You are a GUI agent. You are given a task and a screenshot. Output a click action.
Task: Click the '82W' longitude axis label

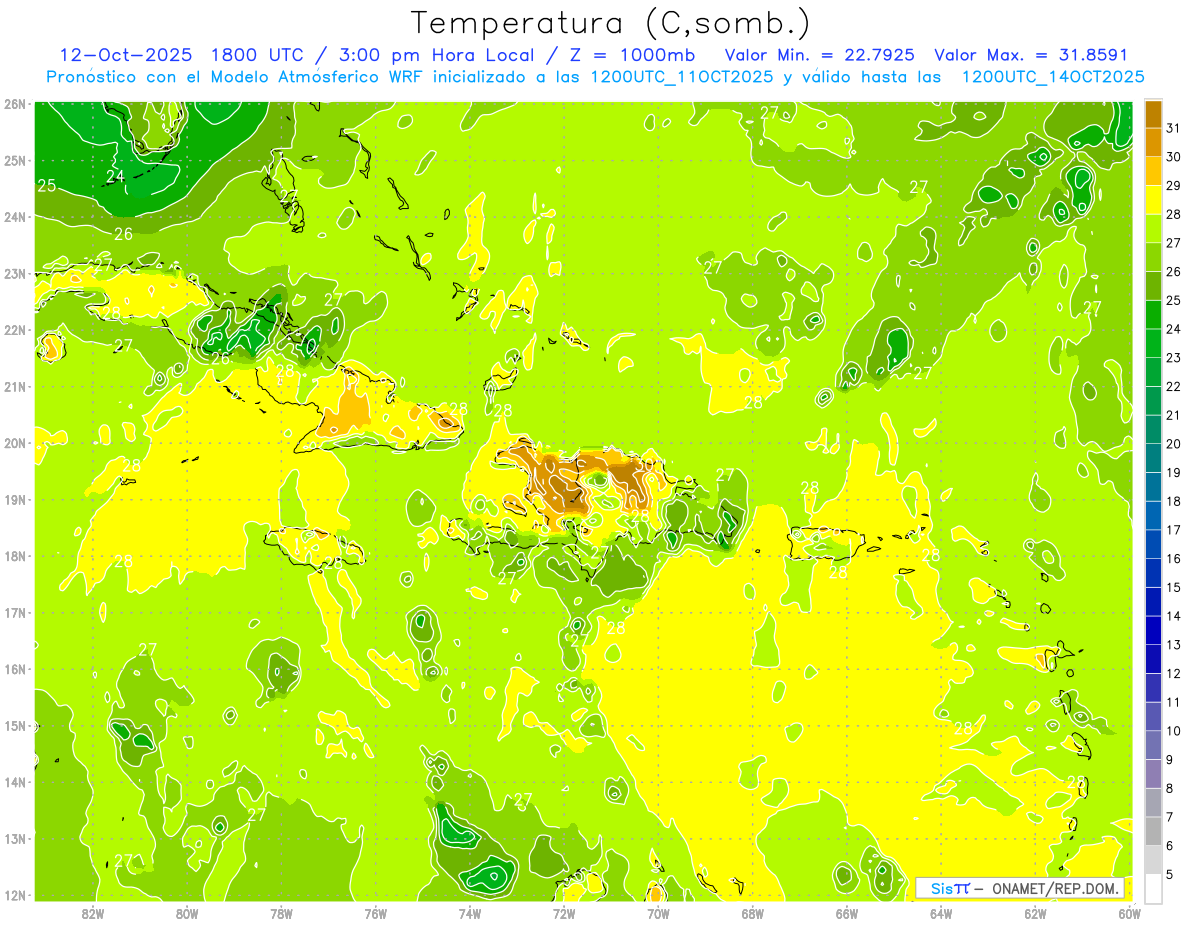tap(93, 913)
